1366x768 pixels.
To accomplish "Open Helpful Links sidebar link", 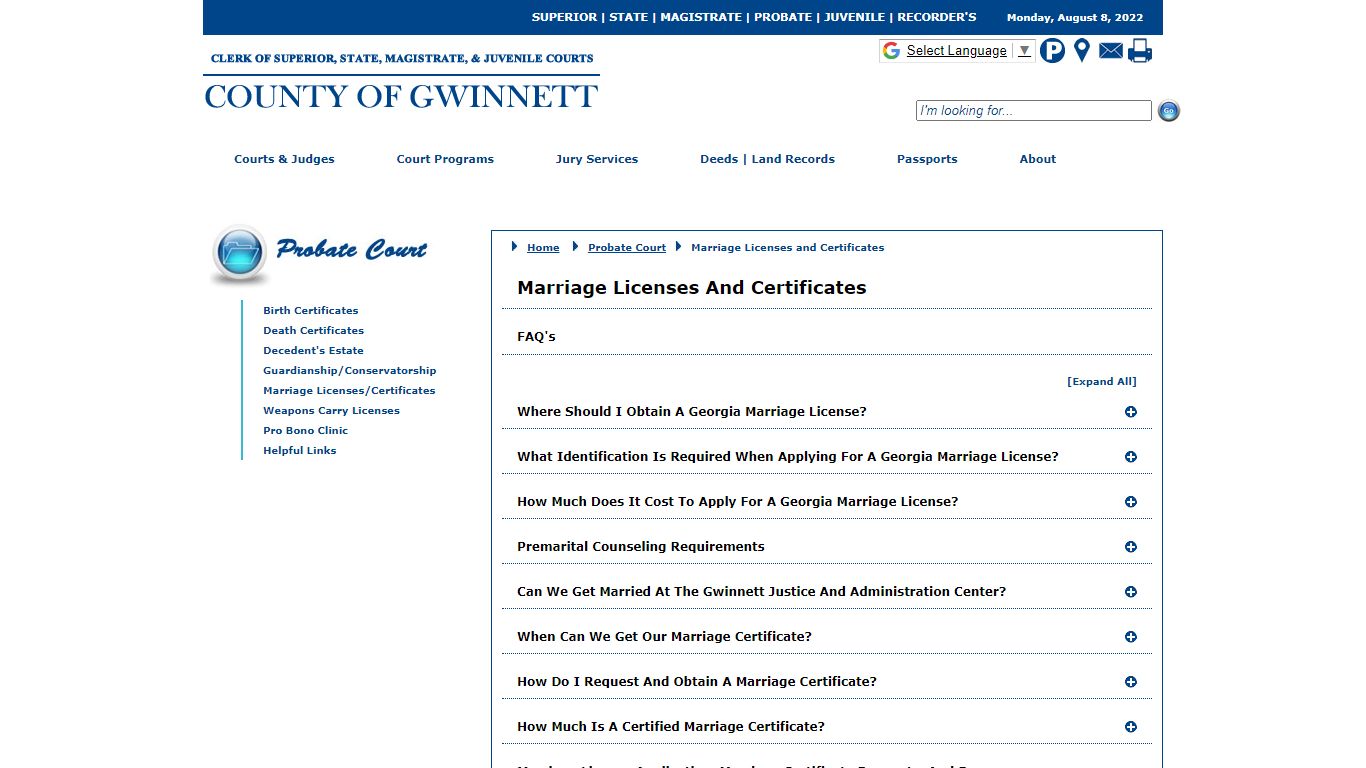I will 300,451.
